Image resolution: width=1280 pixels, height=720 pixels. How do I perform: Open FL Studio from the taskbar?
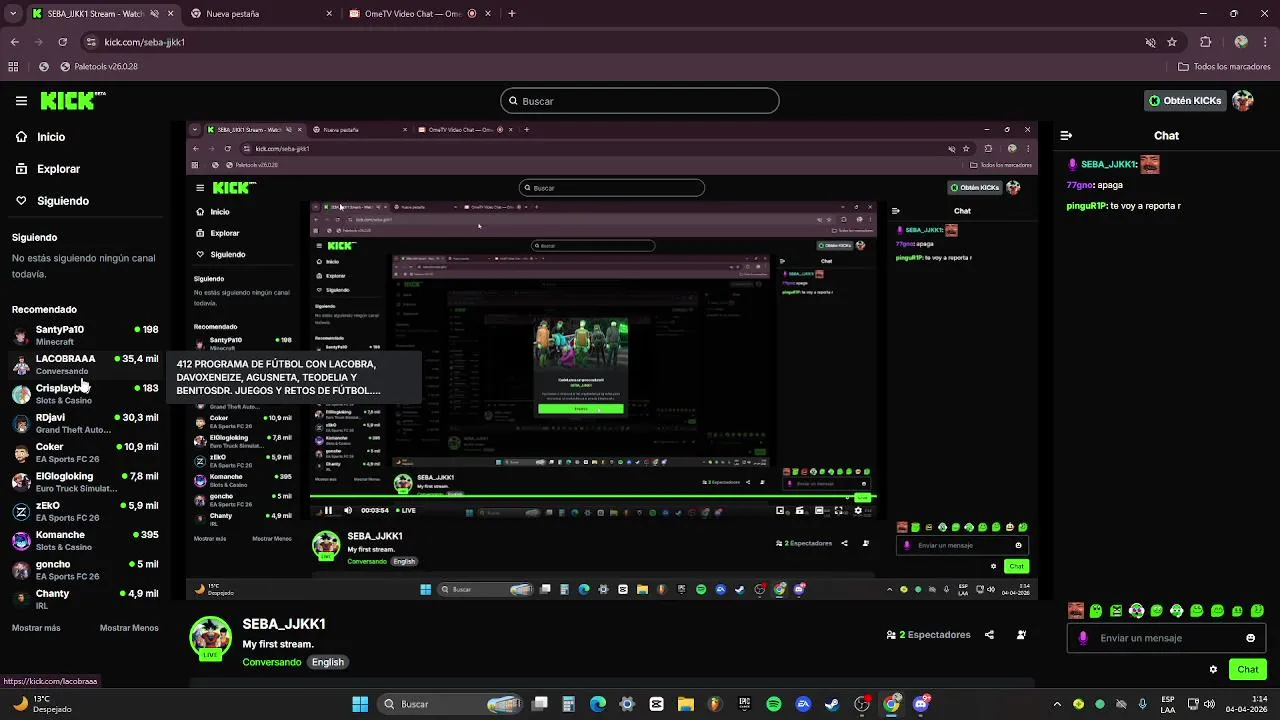point(714,704)
